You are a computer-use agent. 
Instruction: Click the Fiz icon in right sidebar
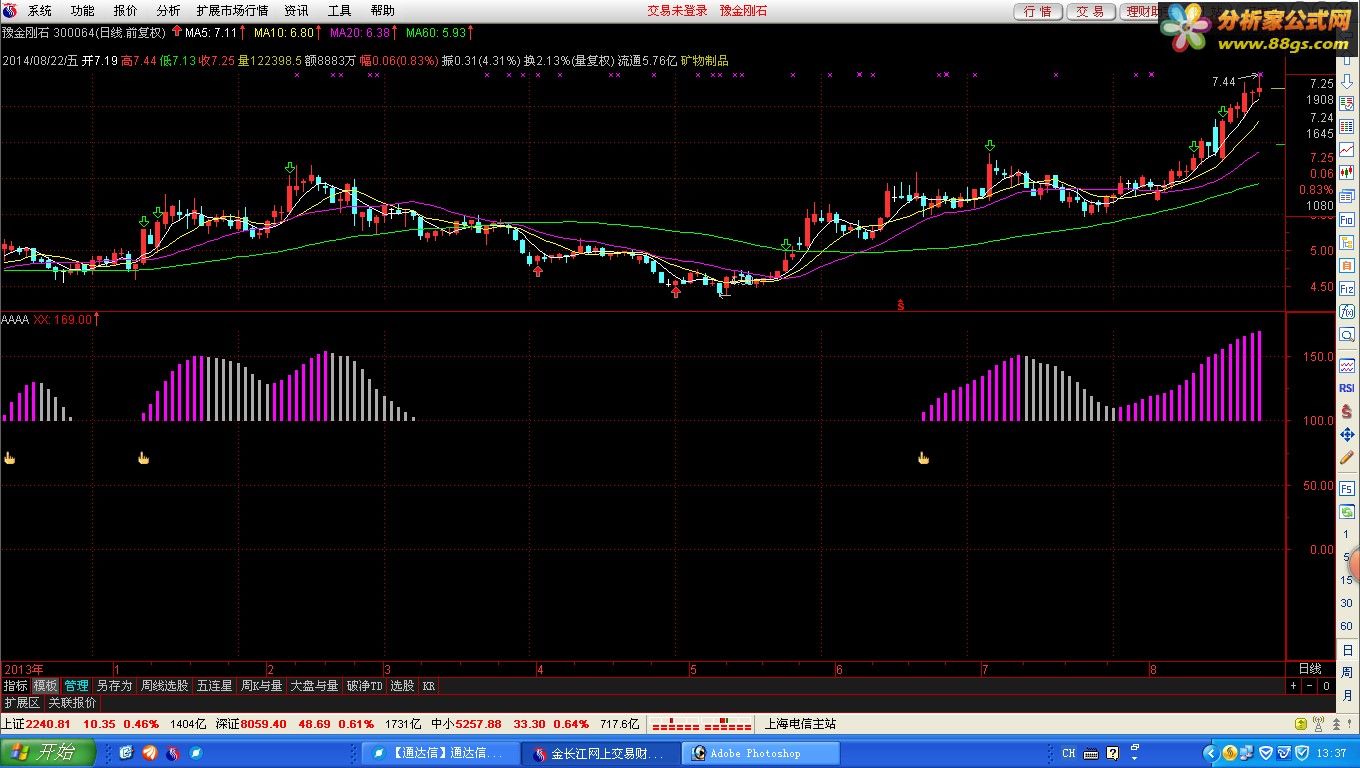pyautogui.click(x=1347, y=289)
